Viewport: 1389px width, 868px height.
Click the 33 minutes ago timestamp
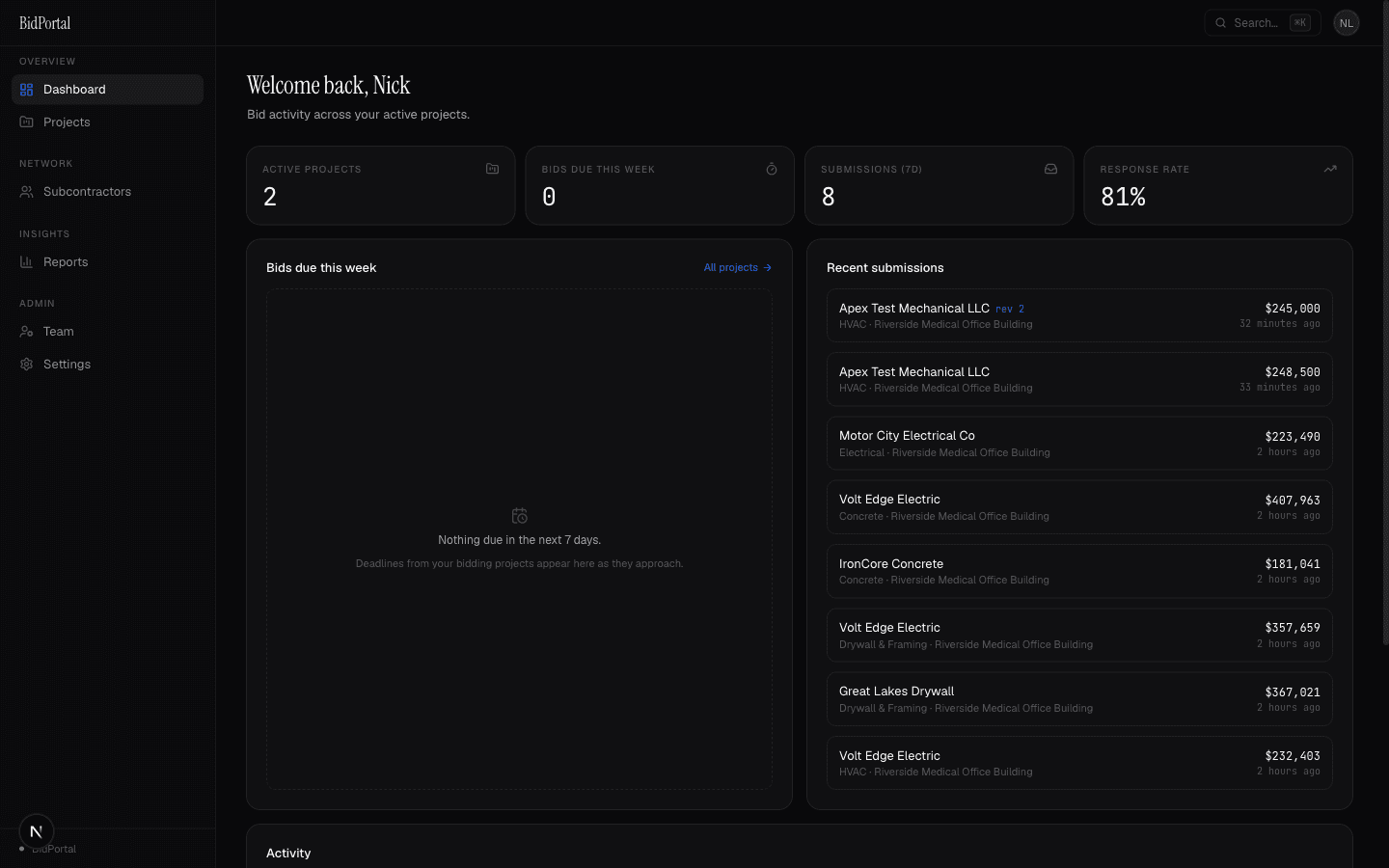pyautogui.click(x=1280, y=388)
